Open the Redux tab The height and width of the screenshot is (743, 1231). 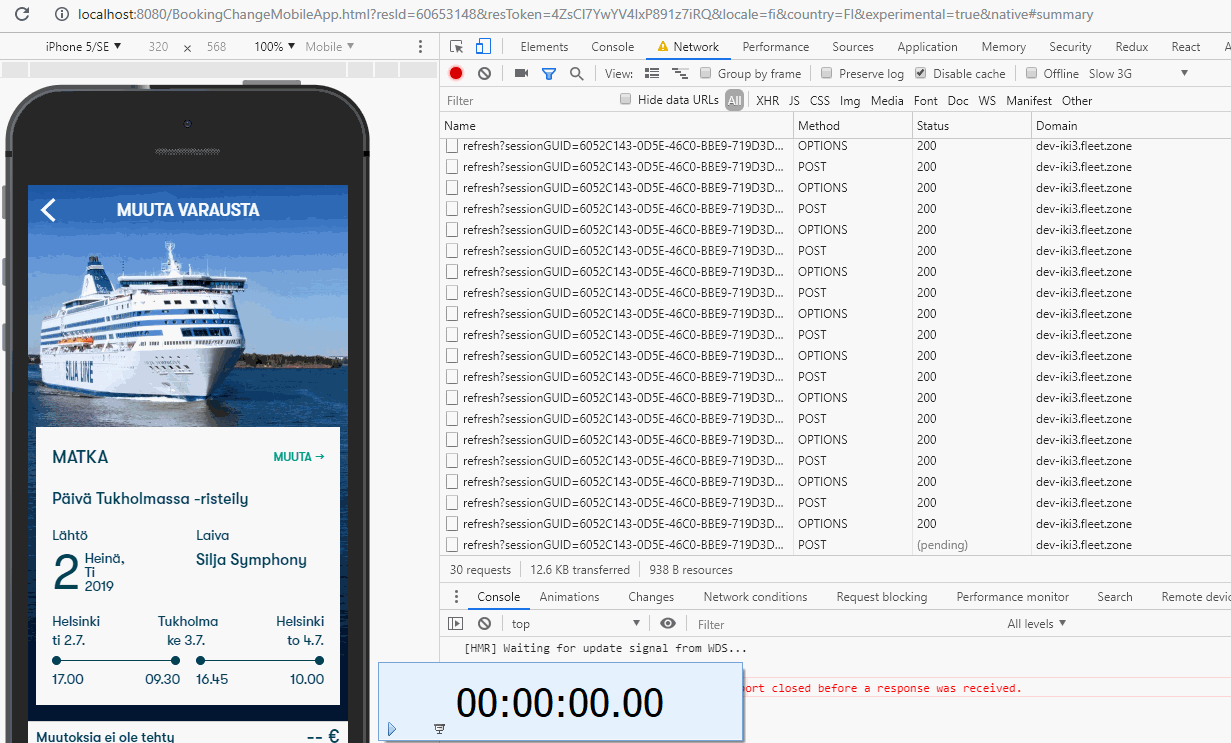1132,47
